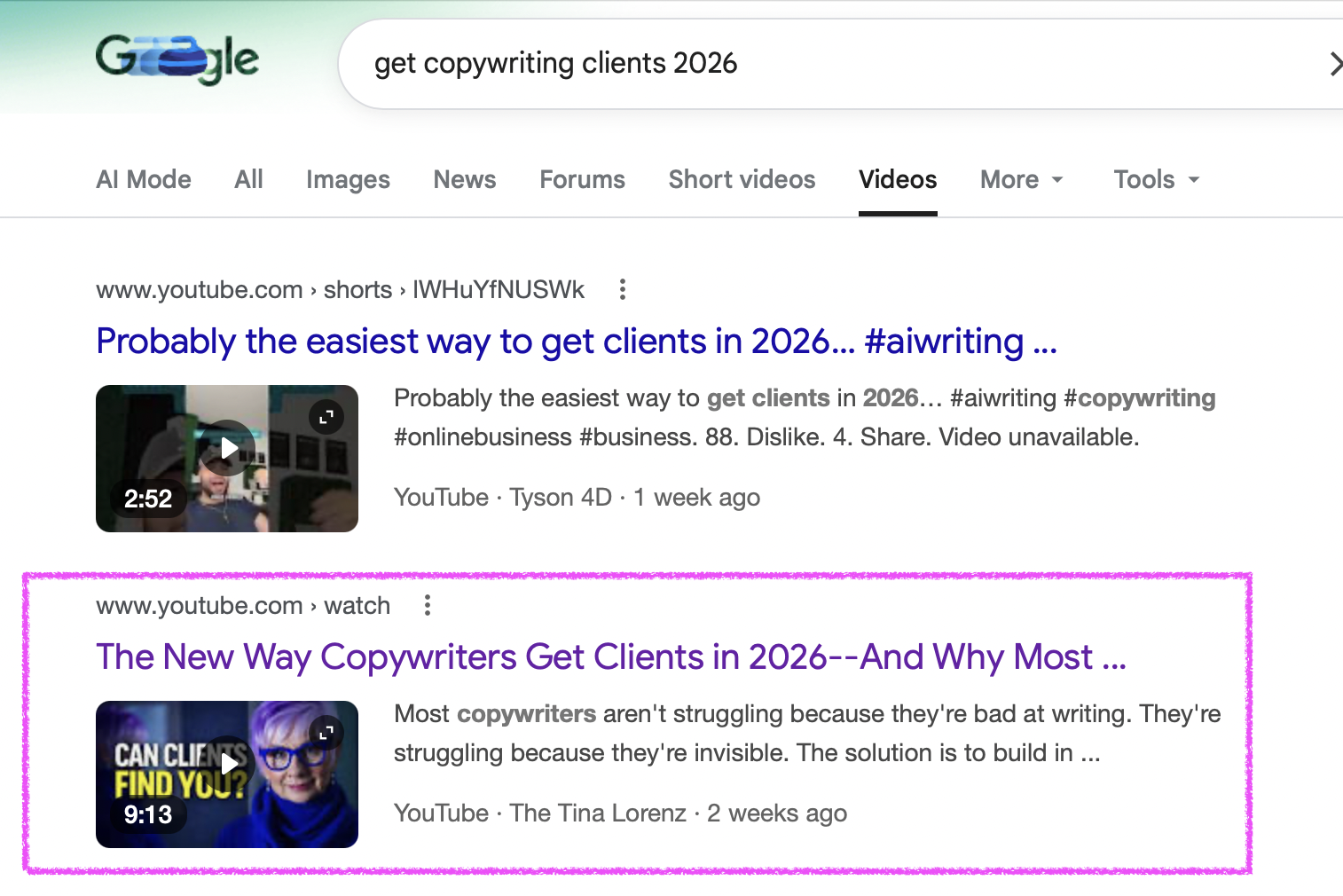The width and height of the screenshot is (1343, 896).
Task: Open the three-dot menu for the first result
Action: 622,289
